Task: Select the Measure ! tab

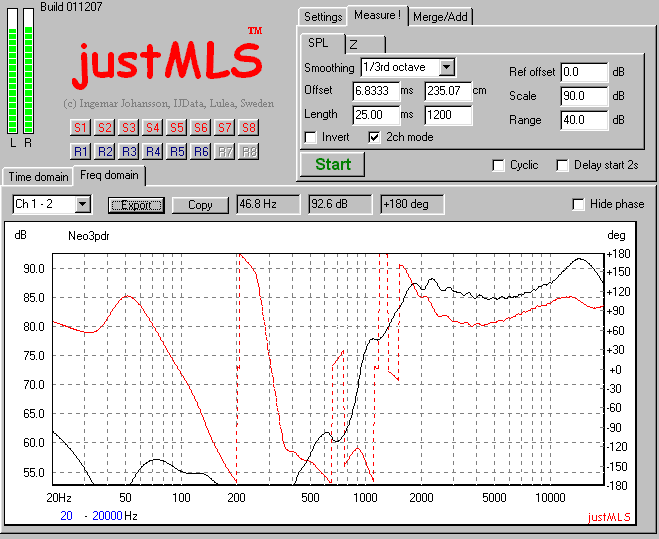Action: point(377,16)
